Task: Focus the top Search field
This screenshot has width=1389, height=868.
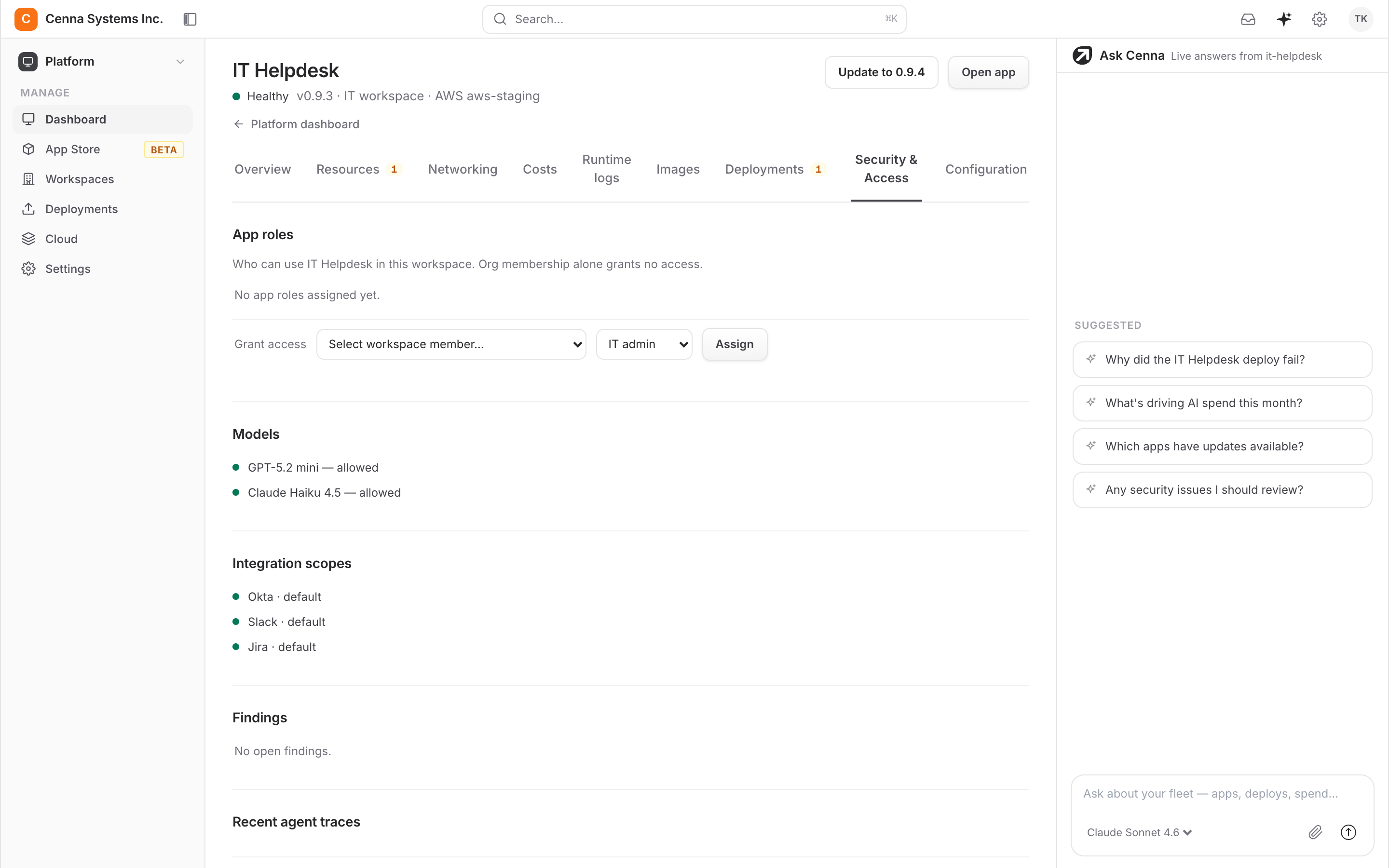Action: click(x=694, y=19)
